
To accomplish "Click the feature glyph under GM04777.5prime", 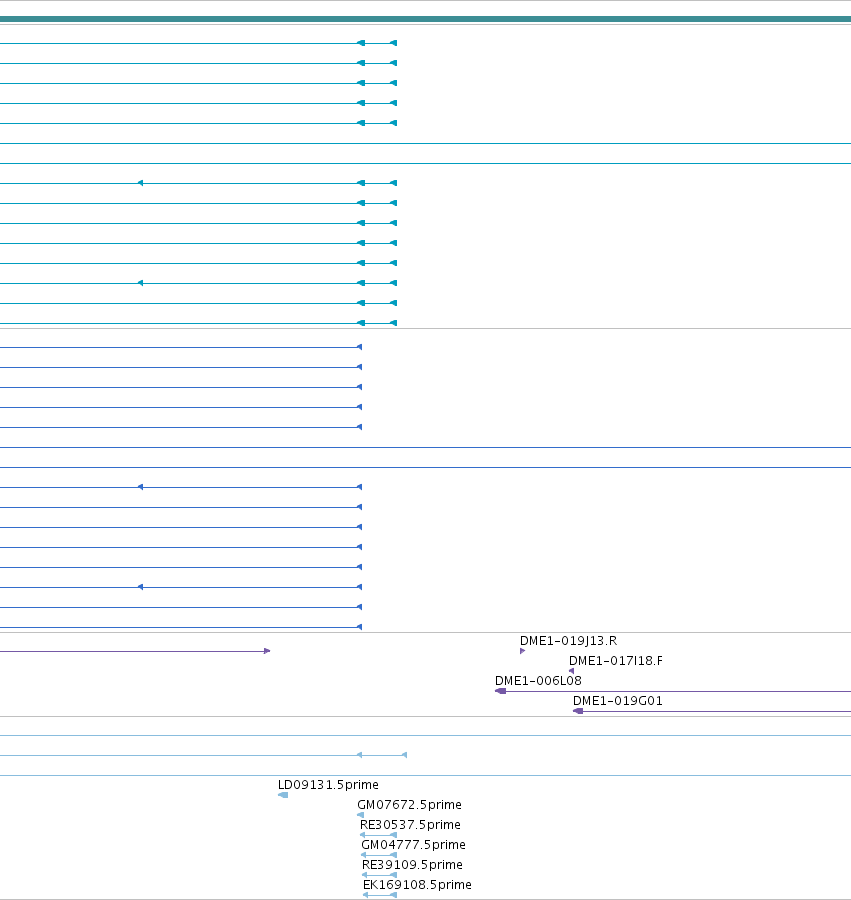I will [x=379, y=855].
